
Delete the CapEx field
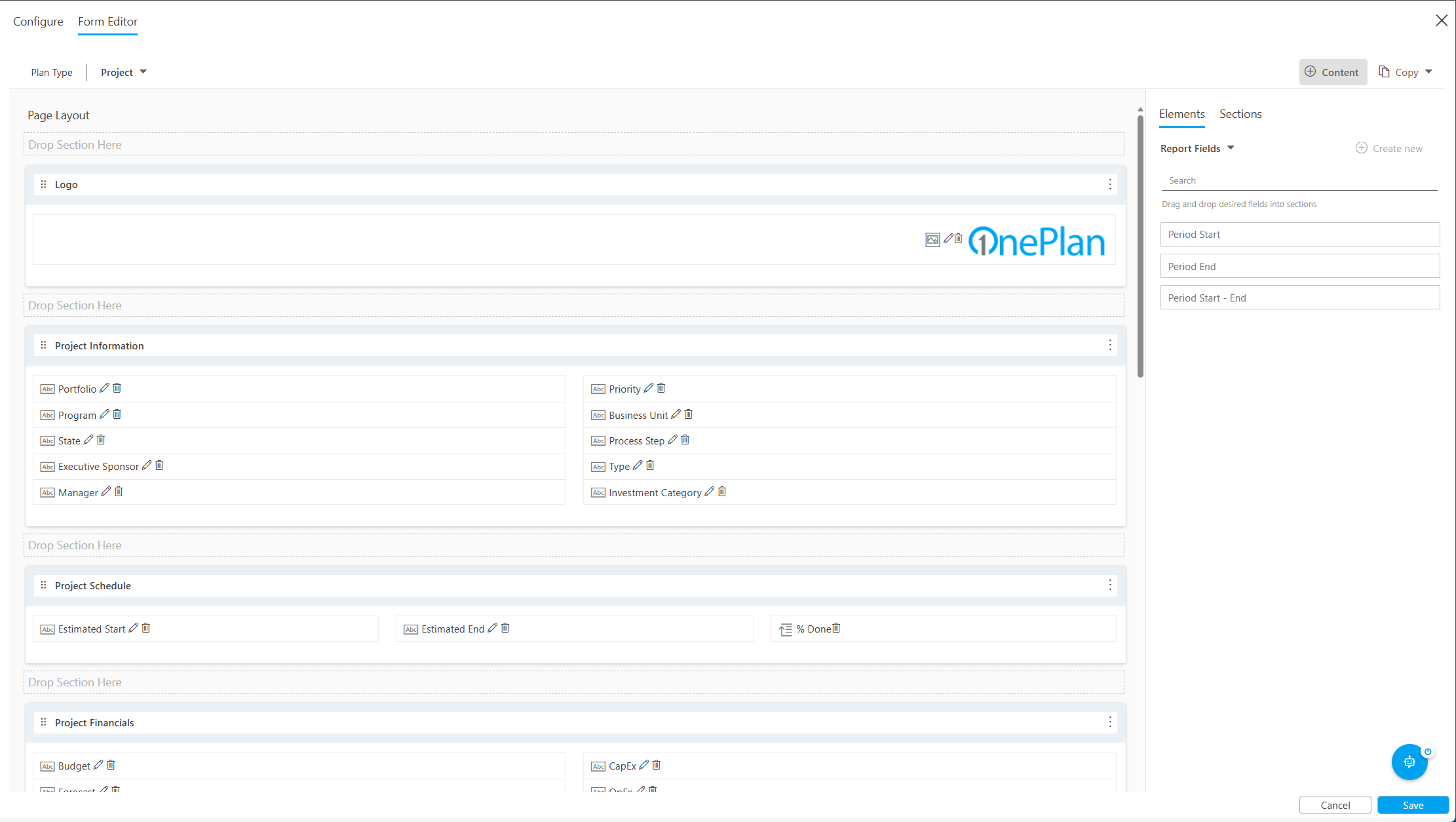pos(657,765)
